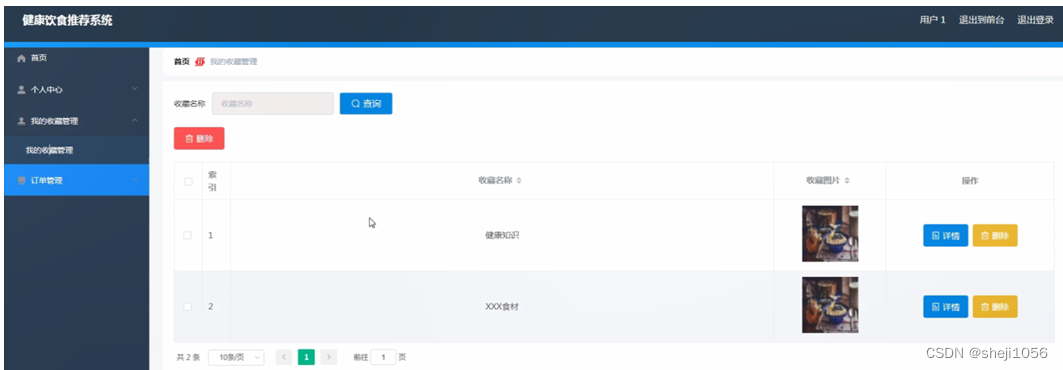
Task: Click the 操作 column header
Action: [x=969, y=181]
